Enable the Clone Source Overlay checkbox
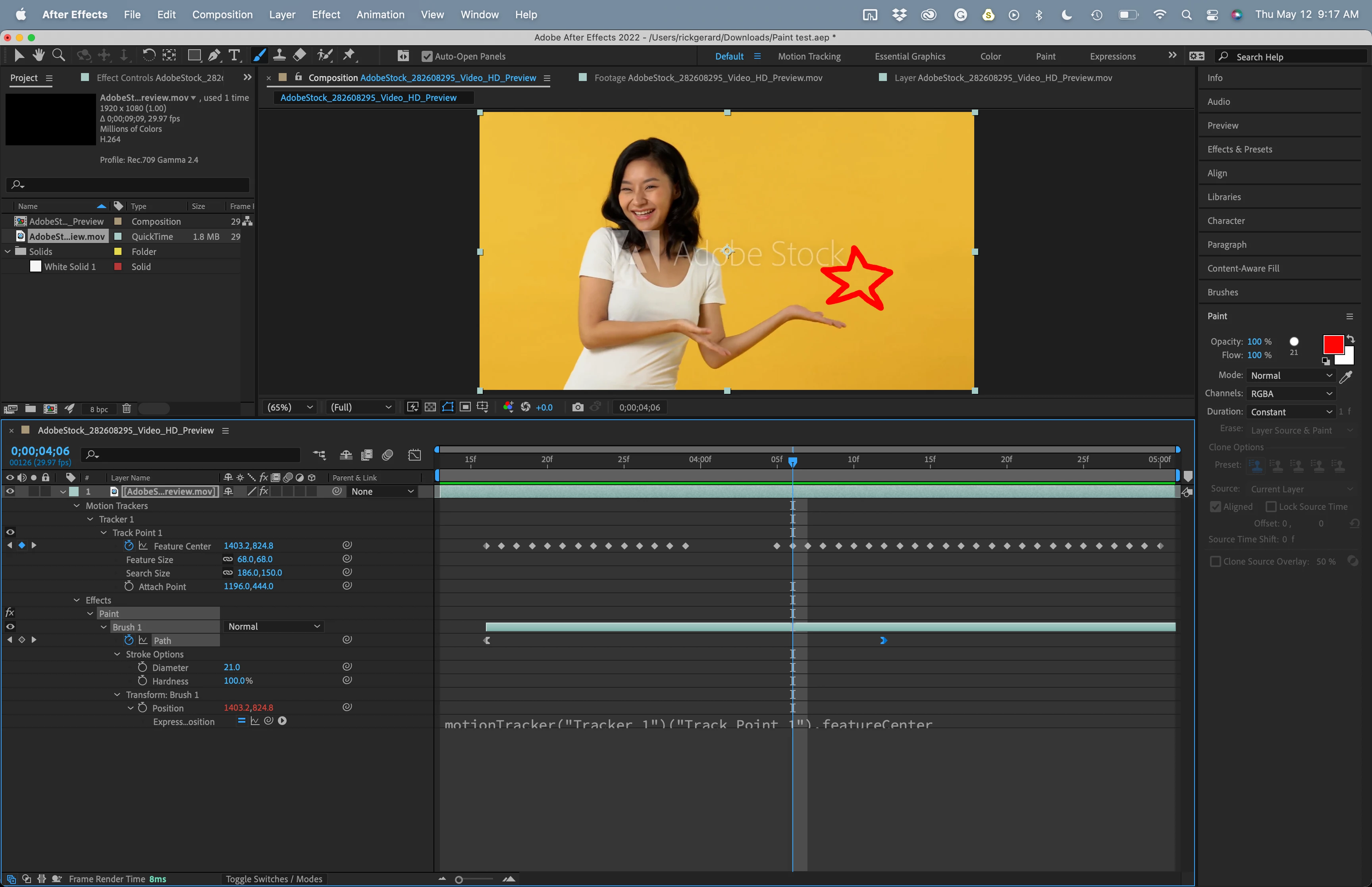The width and height of the screenshot is (1372, 887). (x=1216, y=561)
